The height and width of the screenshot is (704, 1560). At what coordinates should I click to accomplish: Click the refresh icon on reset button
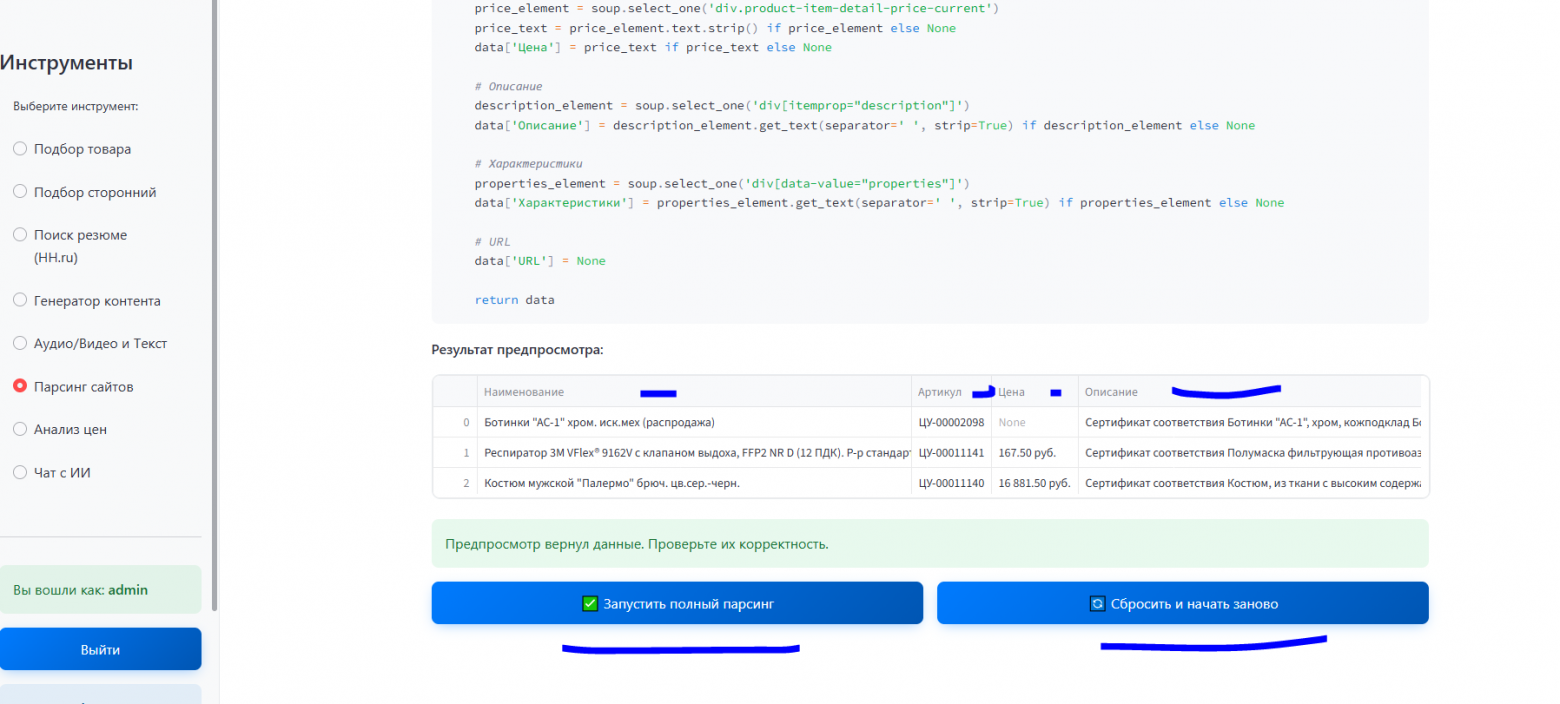coord(1097,604)
